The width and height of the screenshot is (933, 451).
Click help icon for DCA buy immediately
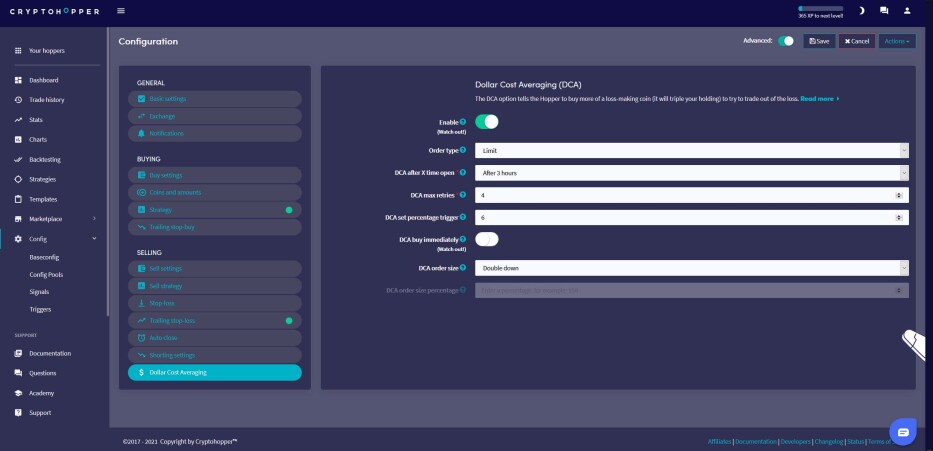(x=463, y=239)
